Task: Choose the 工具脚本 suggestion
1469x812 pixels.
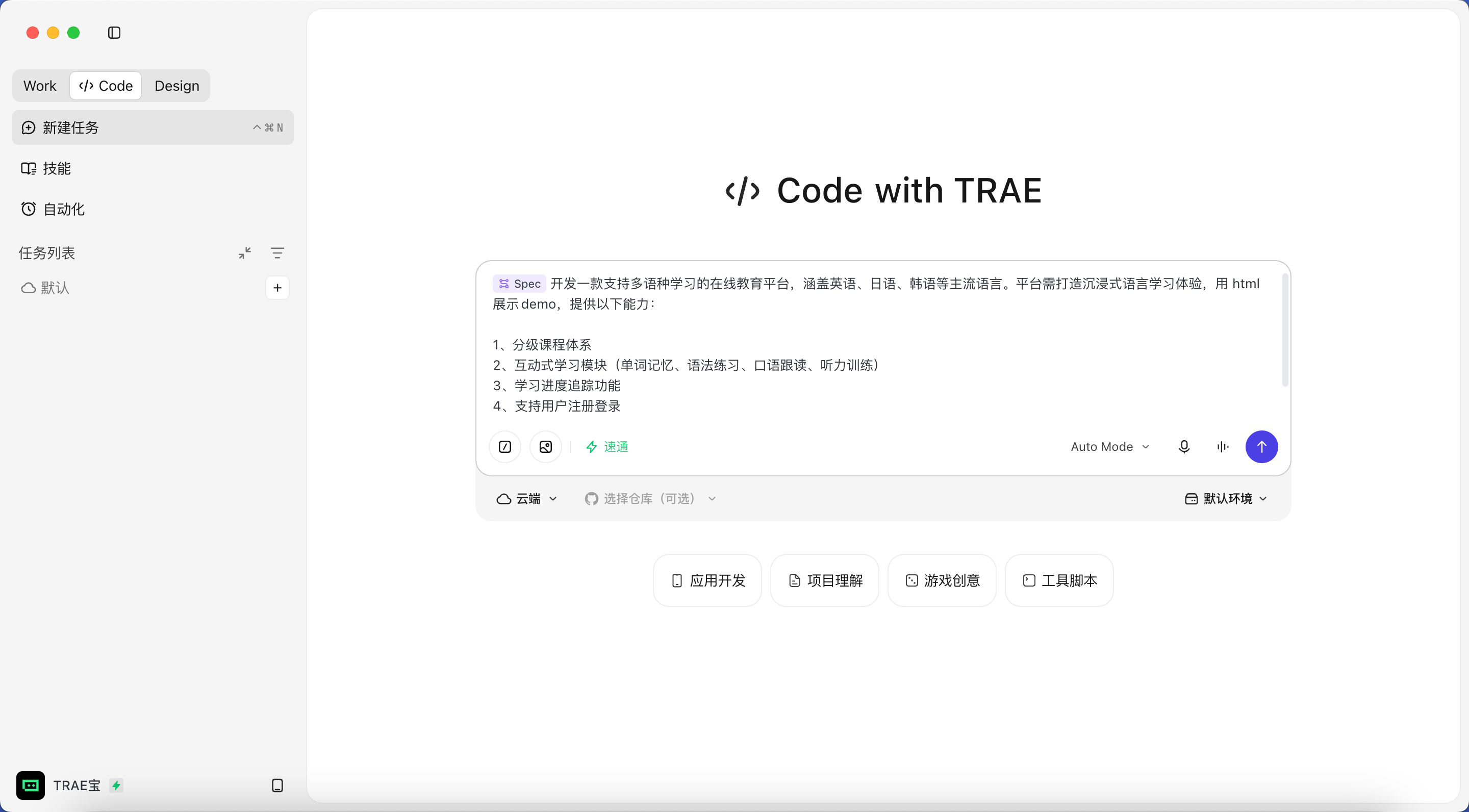Action: tap(1059, 580)
